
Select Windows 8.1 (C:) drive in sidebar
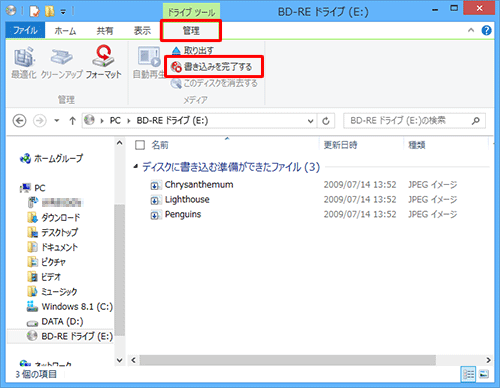(x=70, y=306)
